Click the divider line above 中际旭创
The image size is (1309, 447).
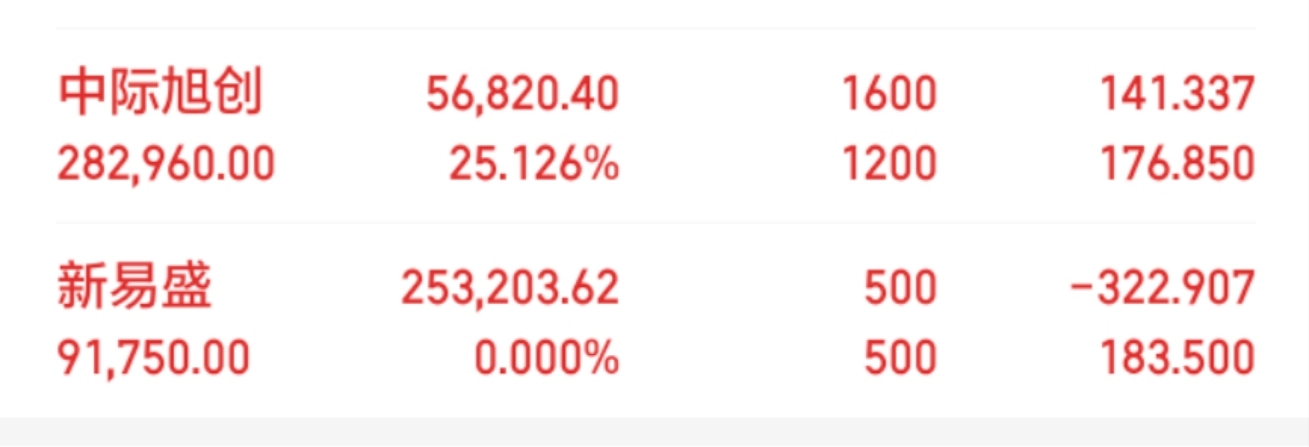[x=655, y=29]
